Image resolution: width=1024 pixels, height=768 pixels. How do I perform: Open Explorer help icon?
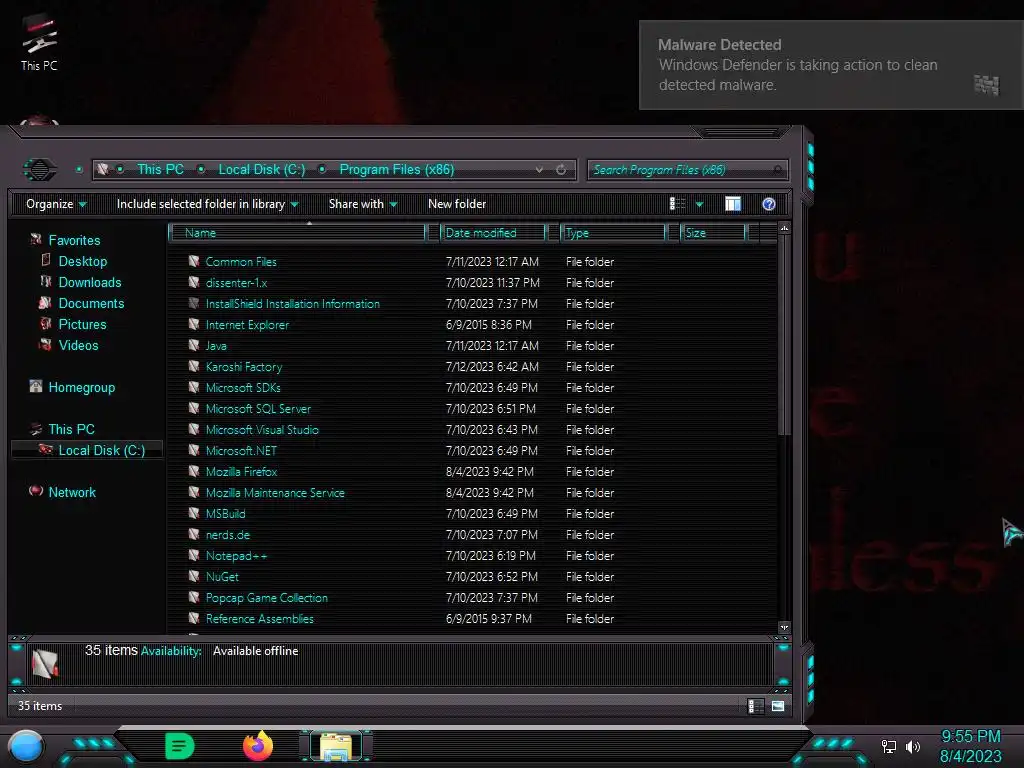coord(769,204)
